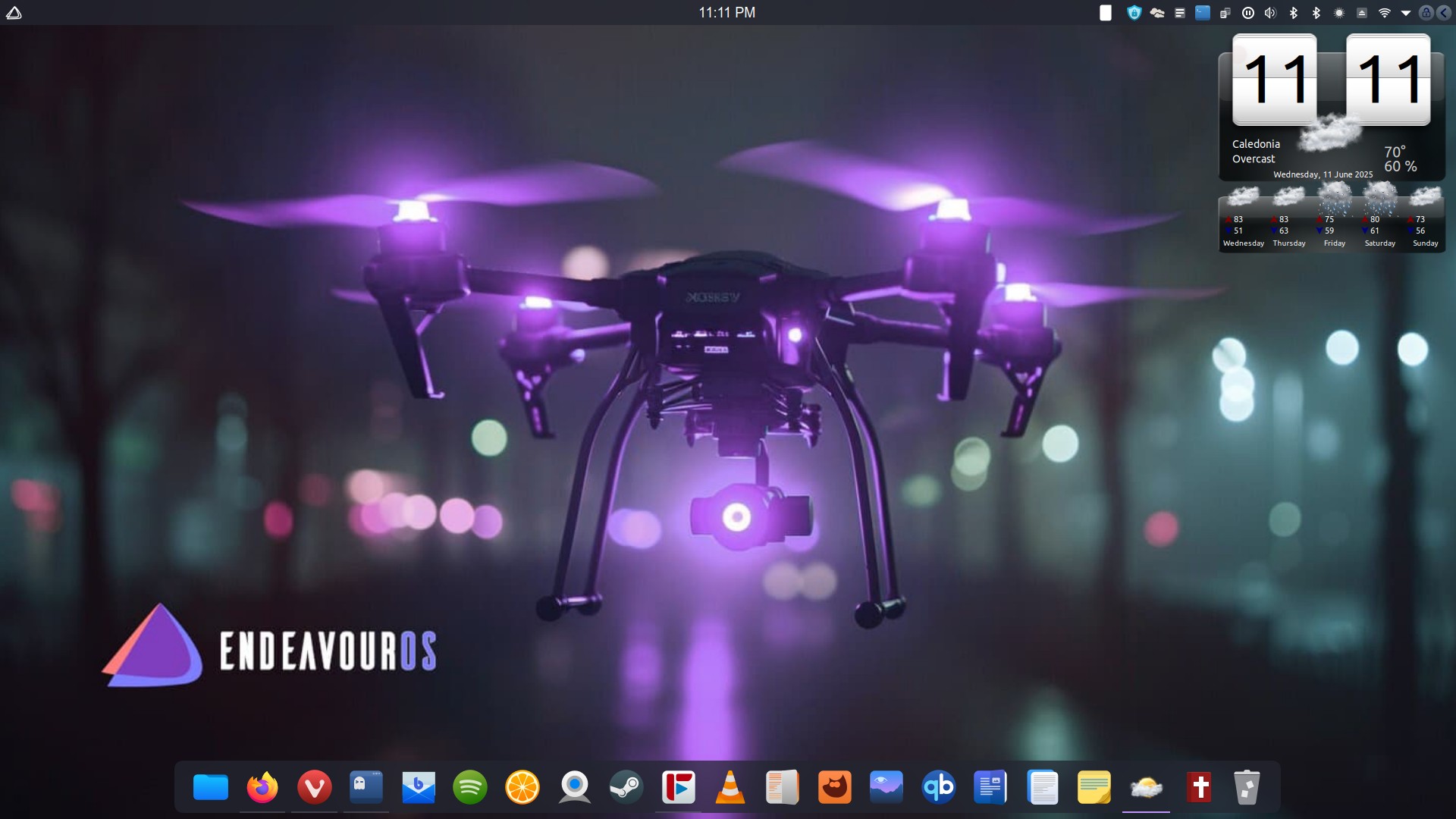Toggle the first Bluetooth tray icon

point(1294,13)
